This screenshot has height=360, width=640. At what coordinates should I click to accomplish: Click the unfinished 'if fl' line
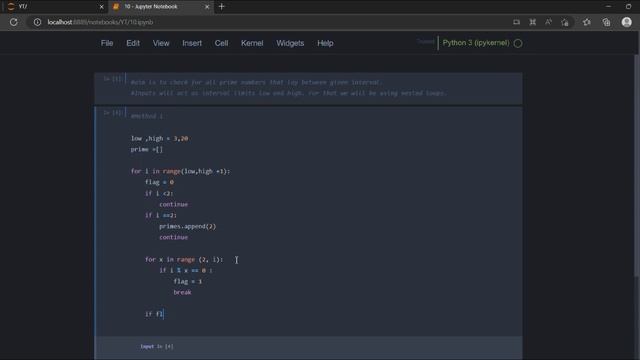tap(154, 314)
